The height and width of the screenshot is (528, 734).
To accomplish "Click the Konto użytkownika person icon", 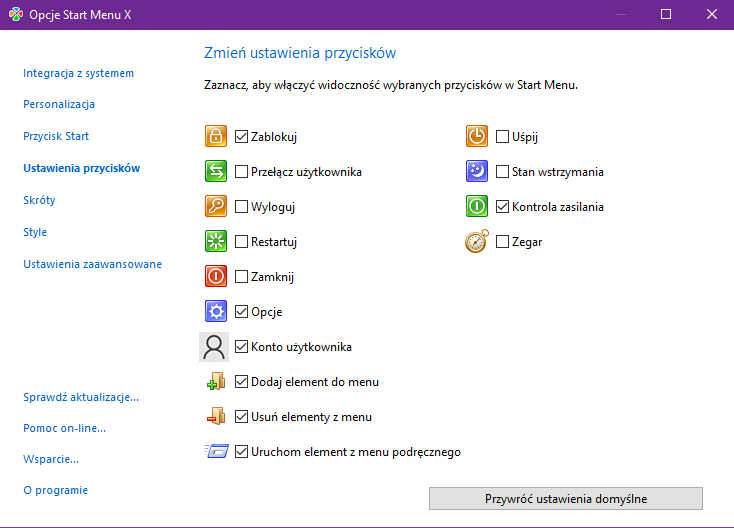I will tap(214, 347).
